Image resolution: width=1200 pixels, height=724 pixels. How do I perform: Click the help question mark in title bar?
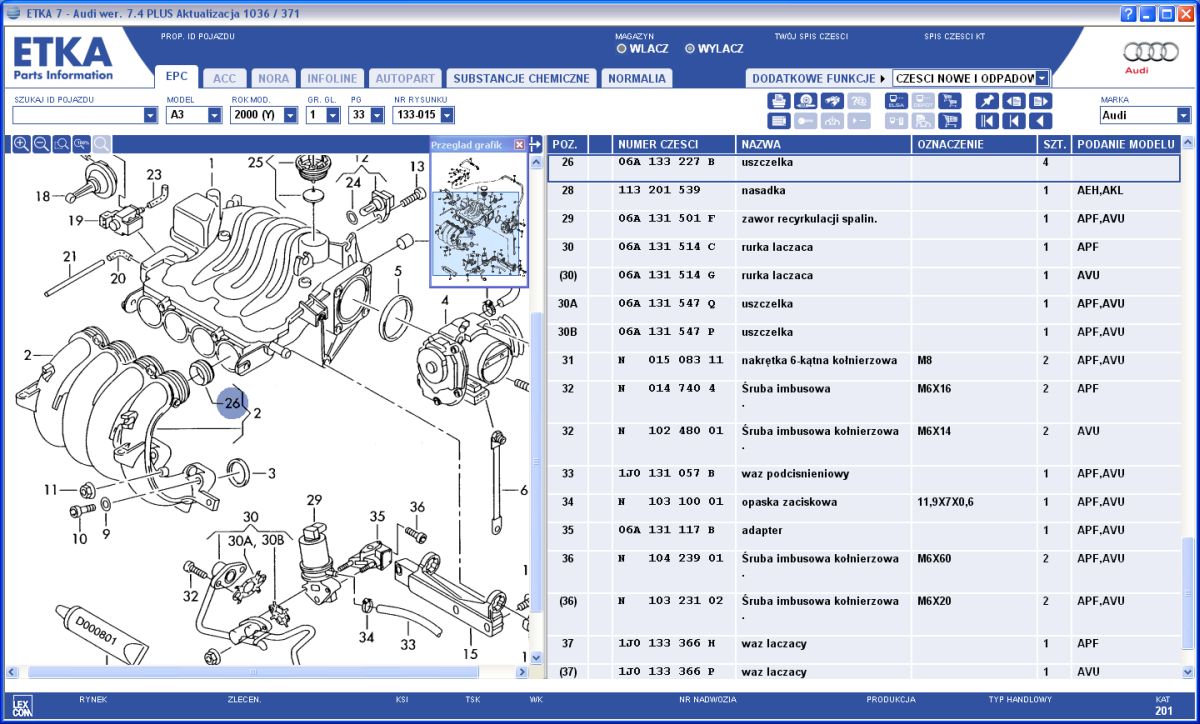1128,14
